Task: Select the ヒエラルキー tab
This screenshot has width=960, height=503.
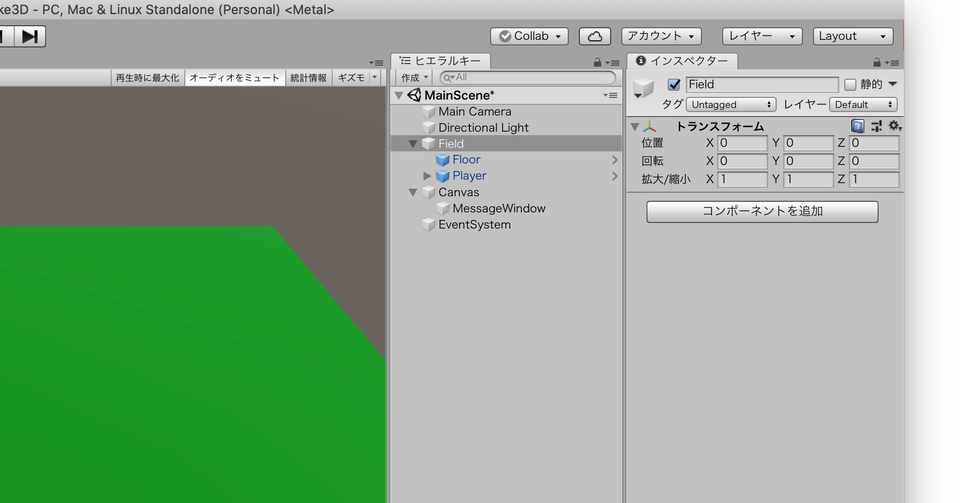Action: point(440,61)
